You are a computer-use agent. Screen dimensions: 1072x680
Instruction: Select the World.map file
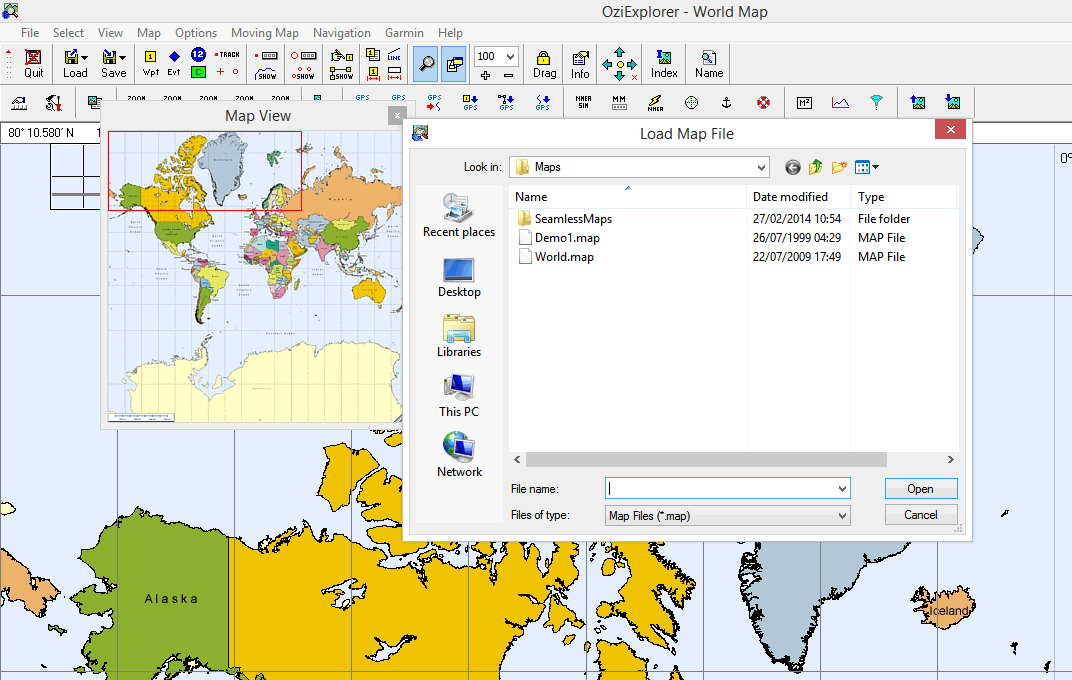564,257
